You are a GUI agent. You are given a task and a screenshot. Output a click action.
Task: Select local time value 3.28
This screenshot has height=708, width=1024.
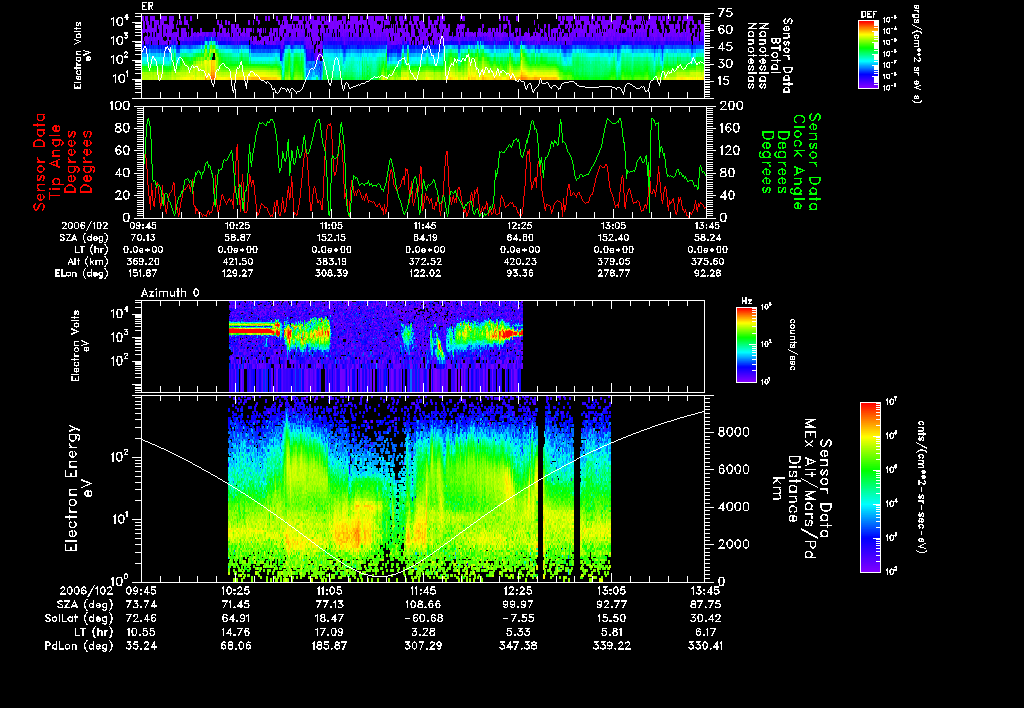pos(423,632)
